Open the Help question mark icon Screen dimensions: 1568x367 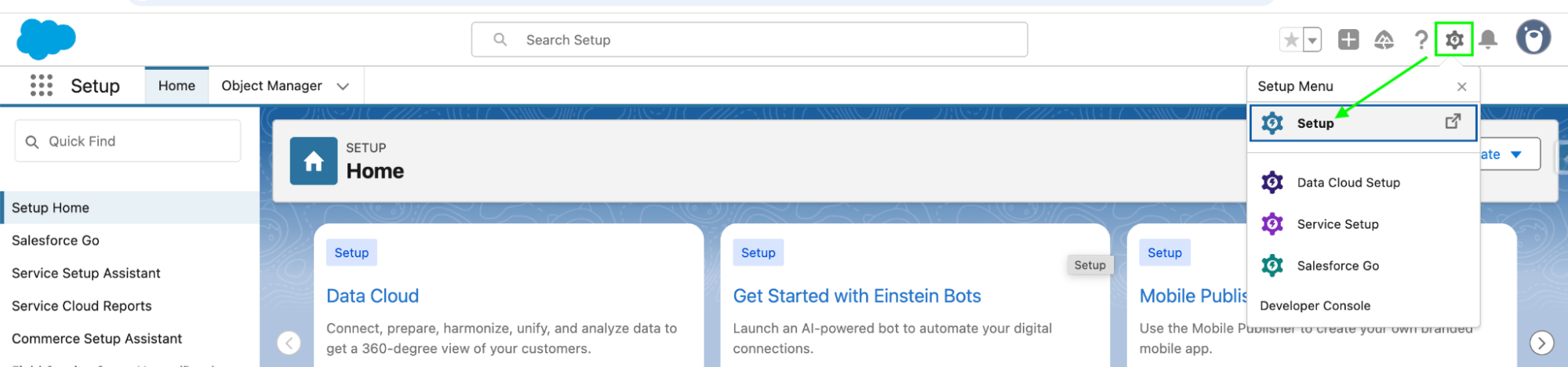[x=1420, y=40]
